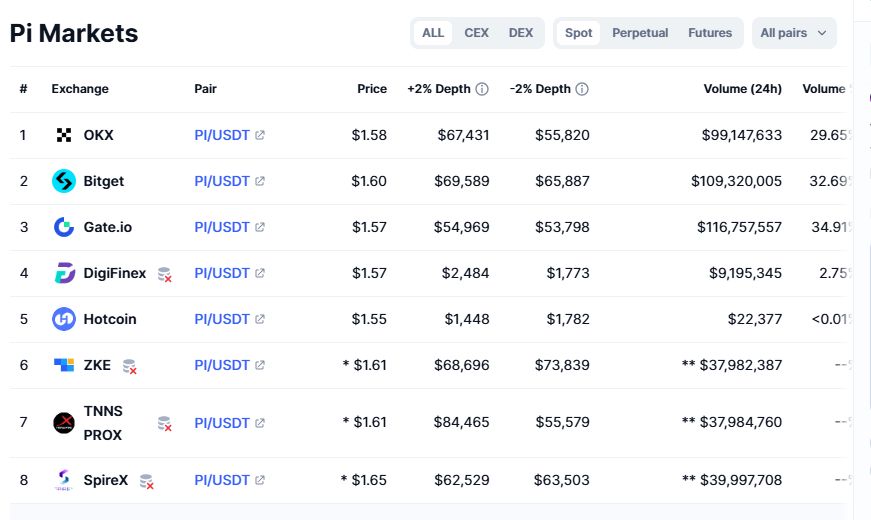Open the SpireX PI/USDT pair link

click(x=222, y=480)
